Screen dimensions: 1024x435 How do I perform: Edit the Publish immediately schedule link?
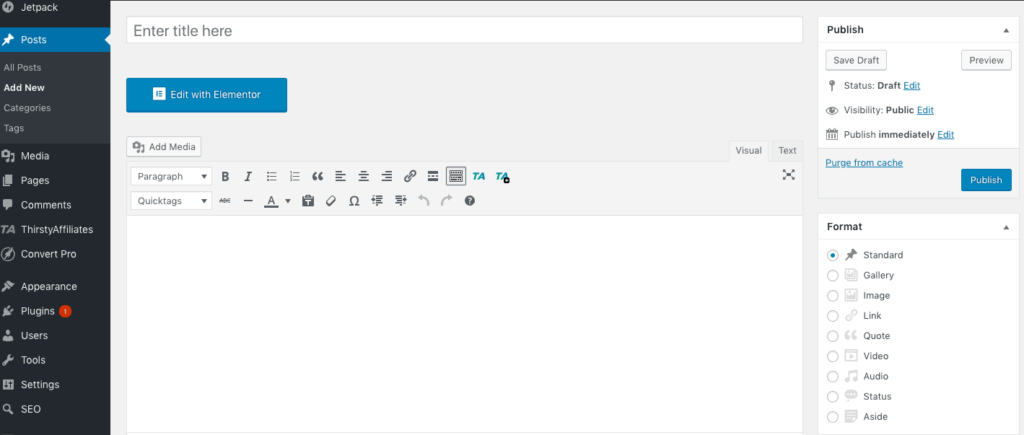pyautogui.click(x=946, y=135)
